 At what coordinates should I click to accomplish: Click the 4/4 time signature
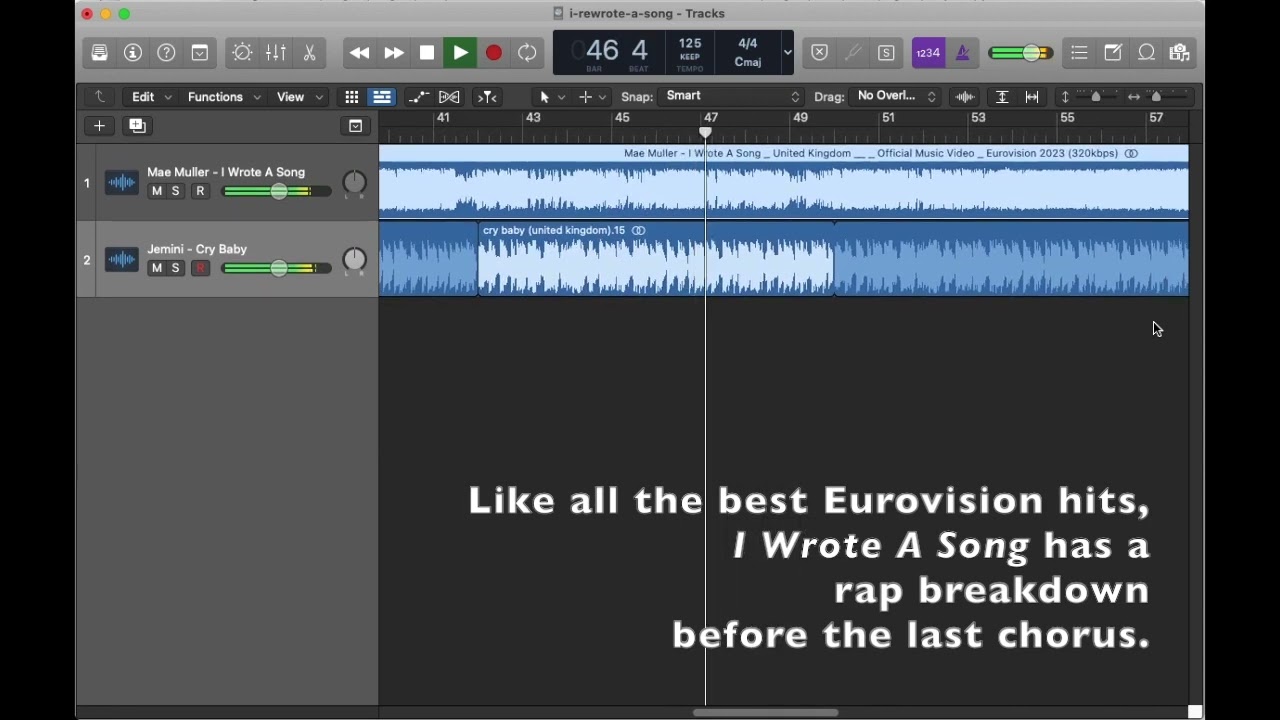[747, 44]
